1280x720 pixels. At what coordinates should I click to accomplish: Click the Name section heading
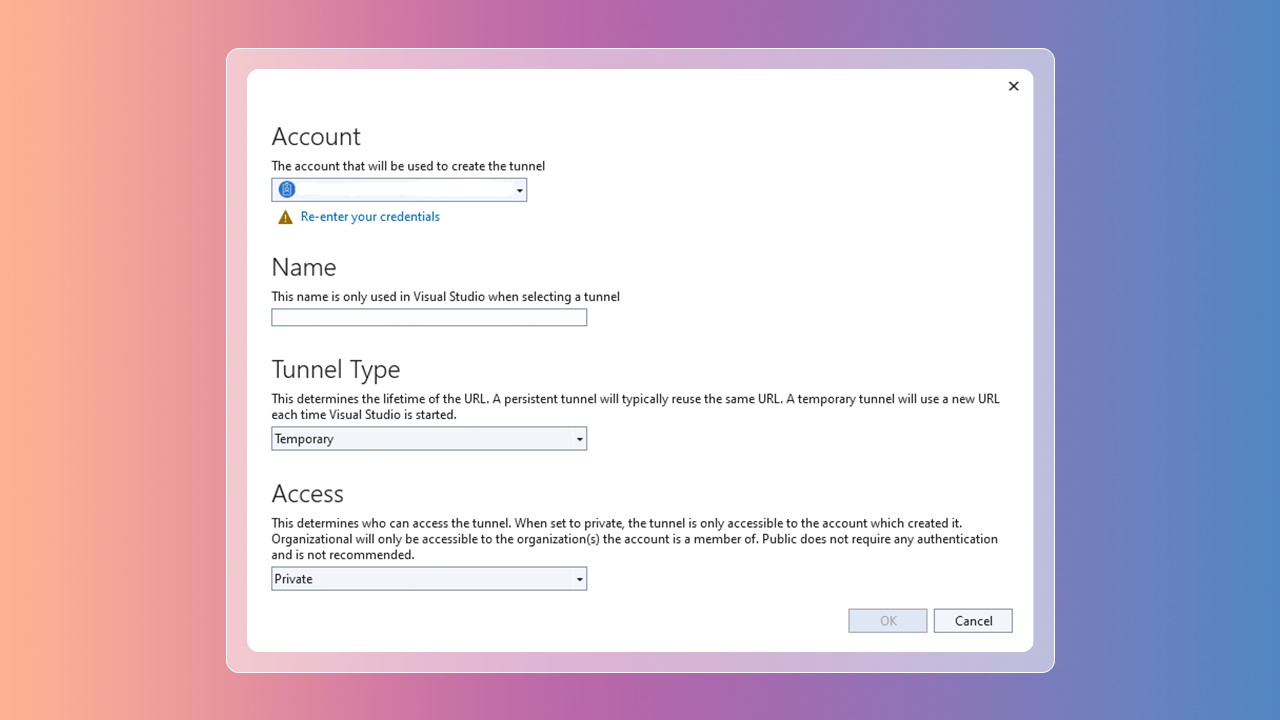[304, 267]
